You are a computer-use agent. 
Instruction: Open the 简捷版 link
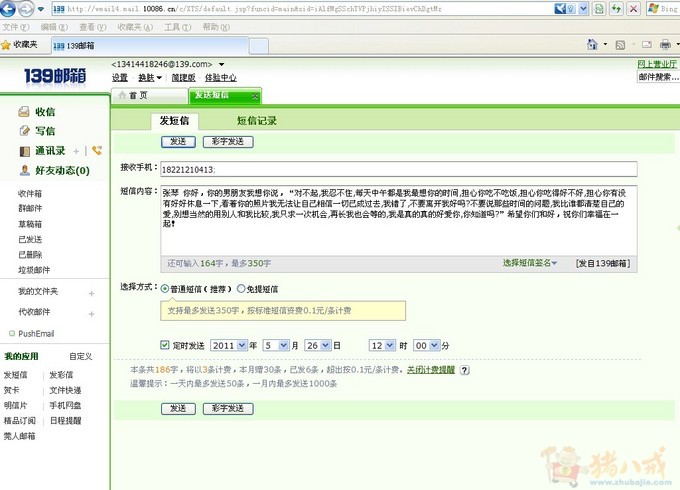[183, 78]
